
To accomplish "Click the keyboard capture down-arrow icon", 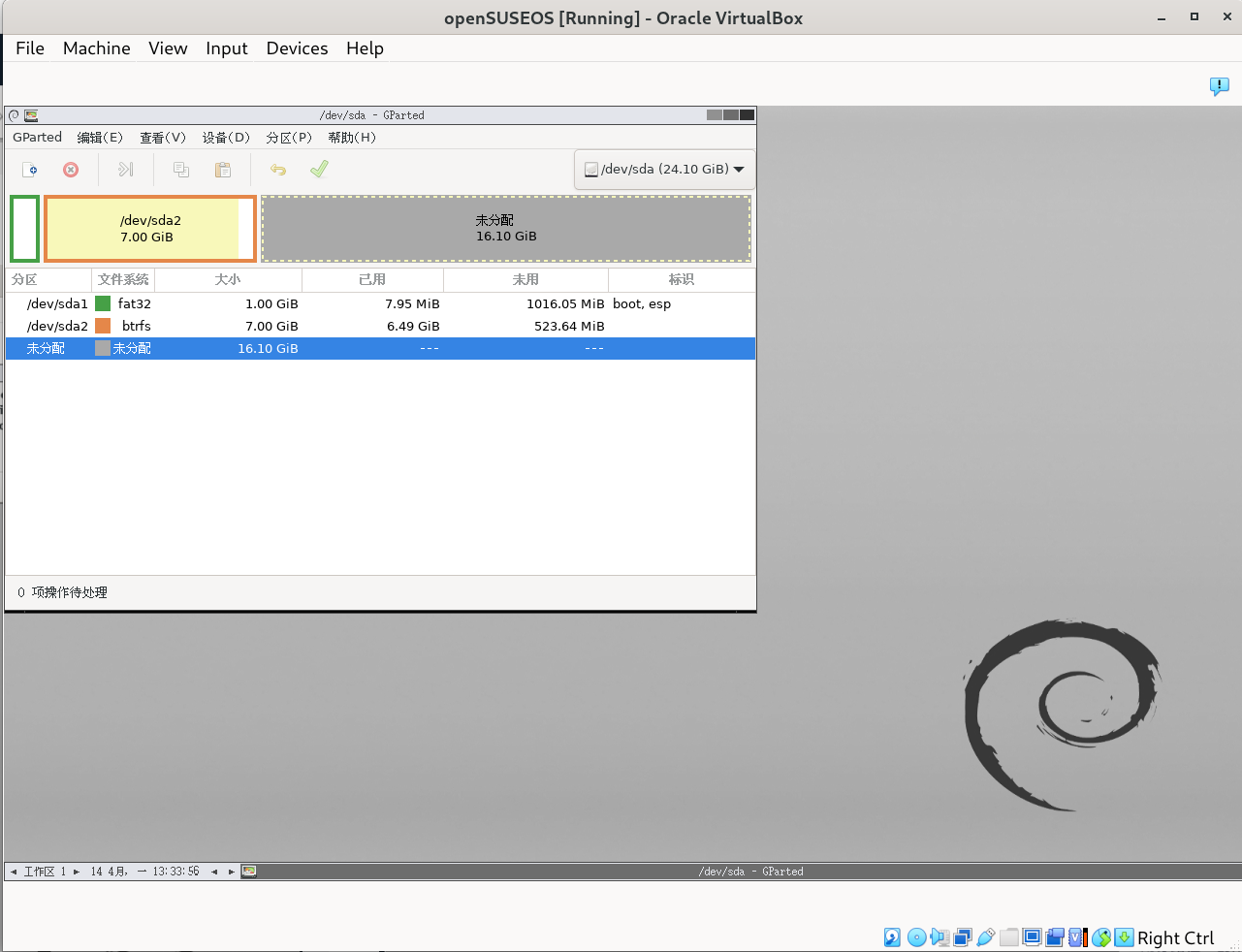I will click(x=1124, y=937).
